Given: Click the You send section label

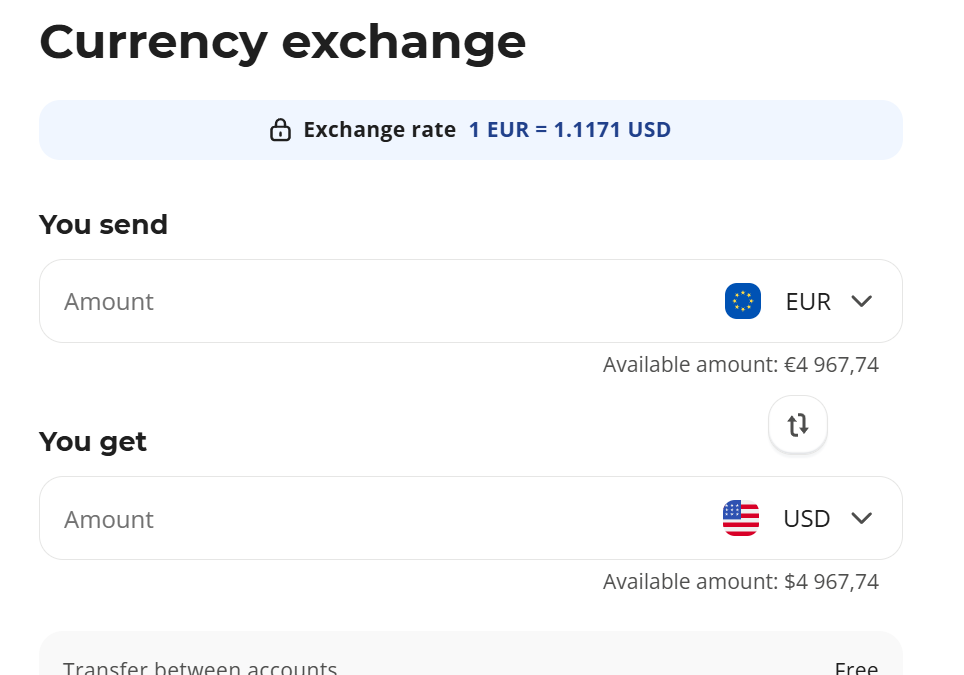Looking at the screenshot, I should click(x=103, y=225).
